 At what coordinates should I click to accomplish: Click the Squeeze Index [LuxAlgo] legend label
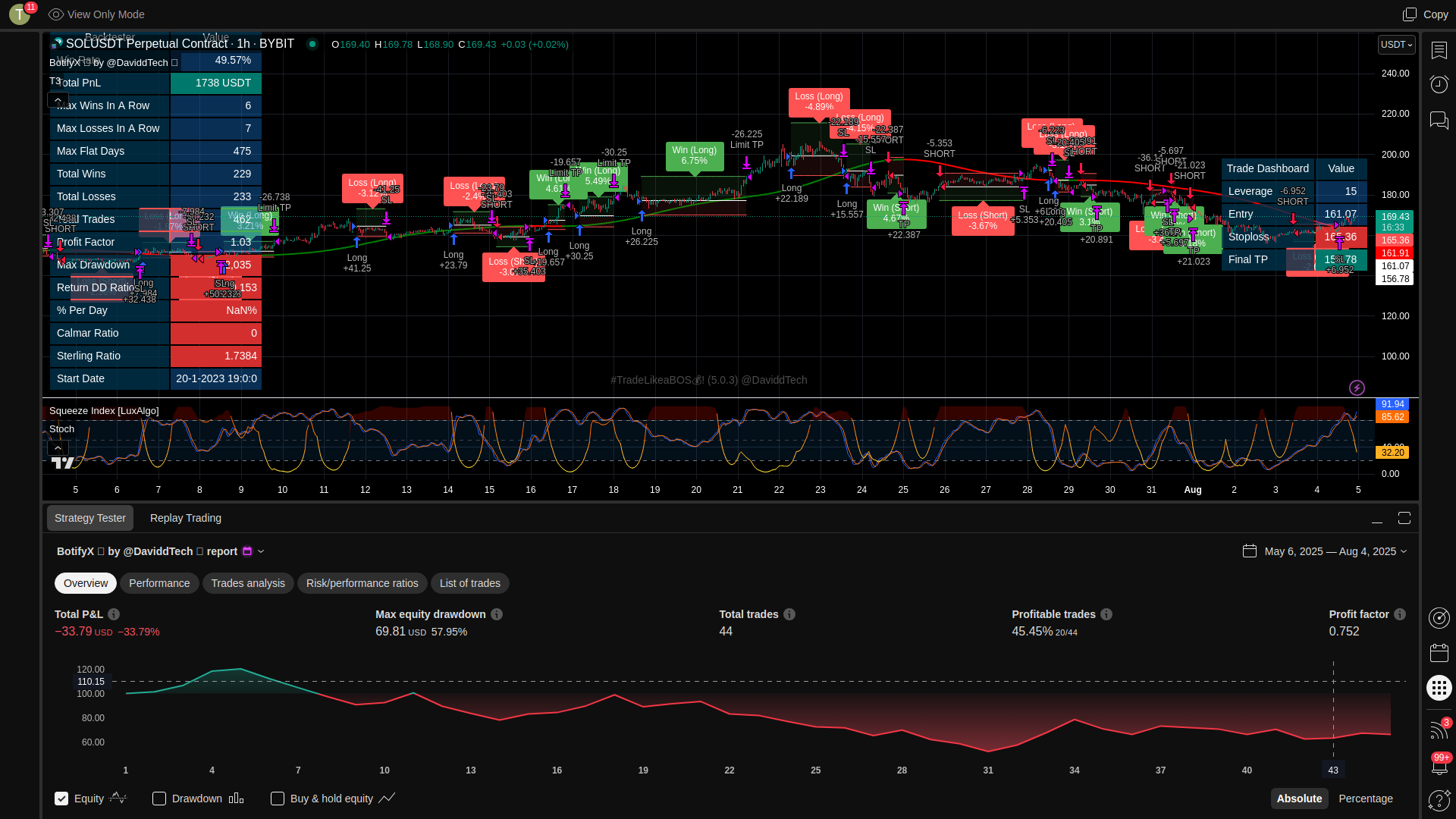[x=104, y=411]
